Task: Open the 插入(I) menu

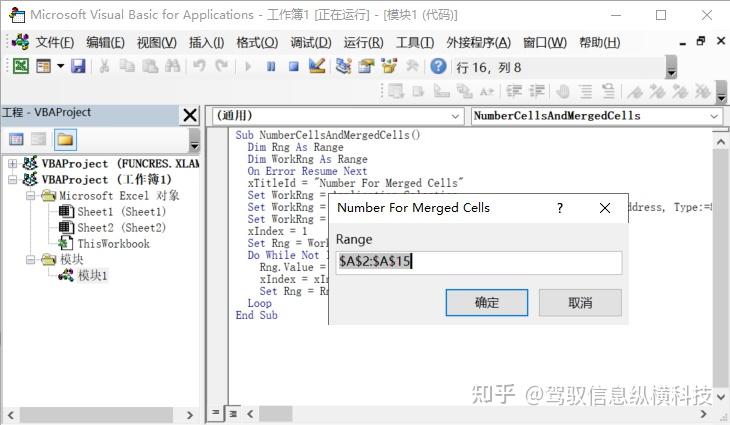Action: point(207,43)
